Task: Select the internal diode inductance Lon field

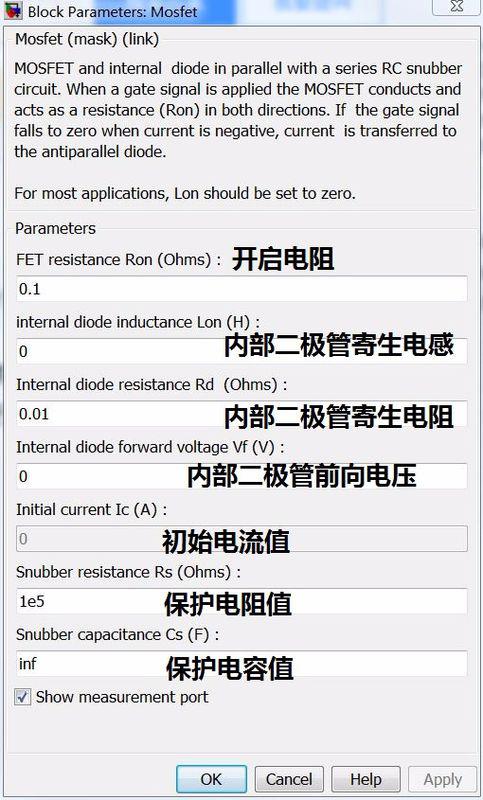Action: click(242, 351)
